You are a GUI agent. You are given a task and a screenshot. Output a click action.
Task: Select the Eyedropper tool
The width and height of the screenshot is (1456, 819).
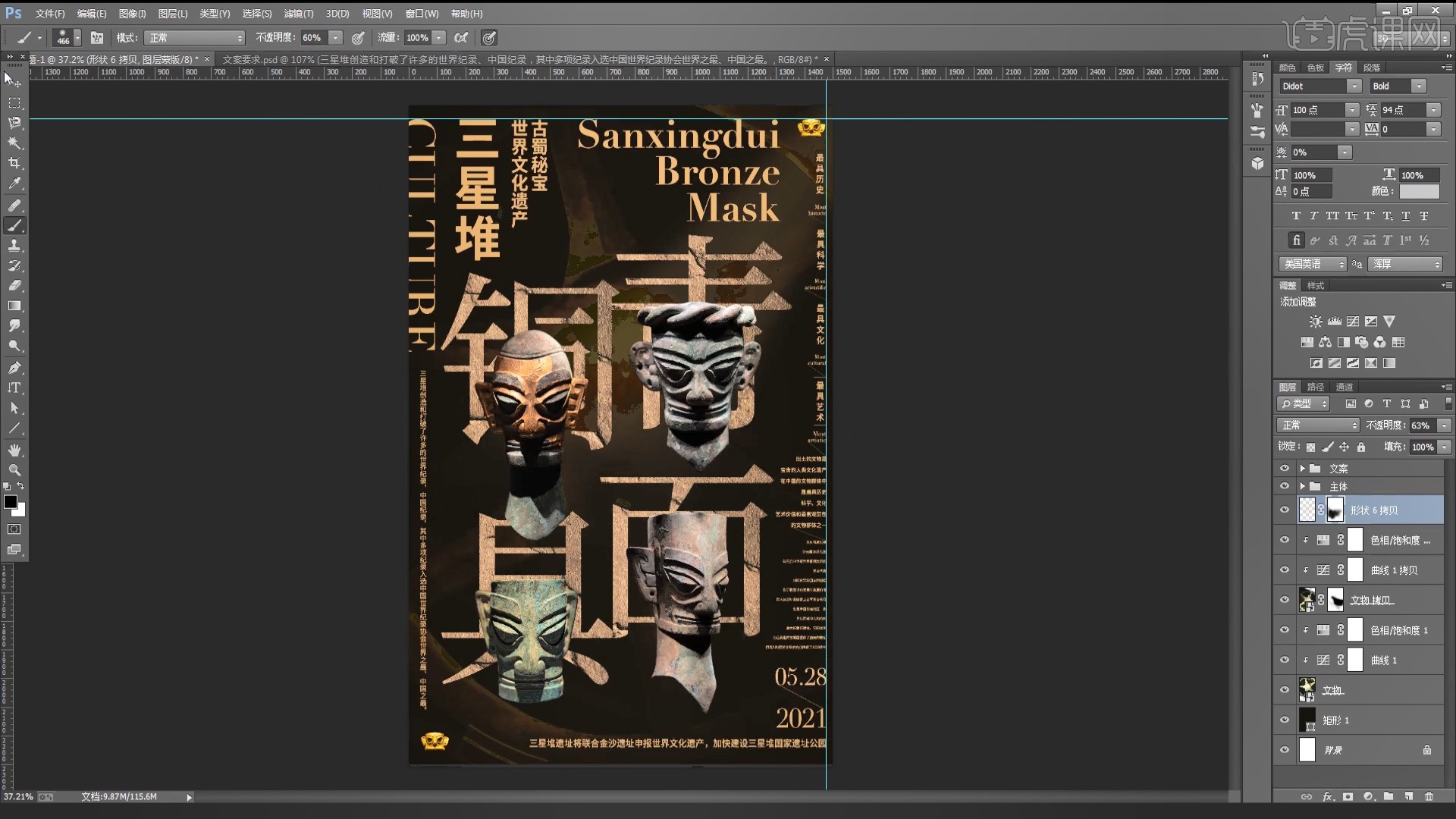click(14, 184)
